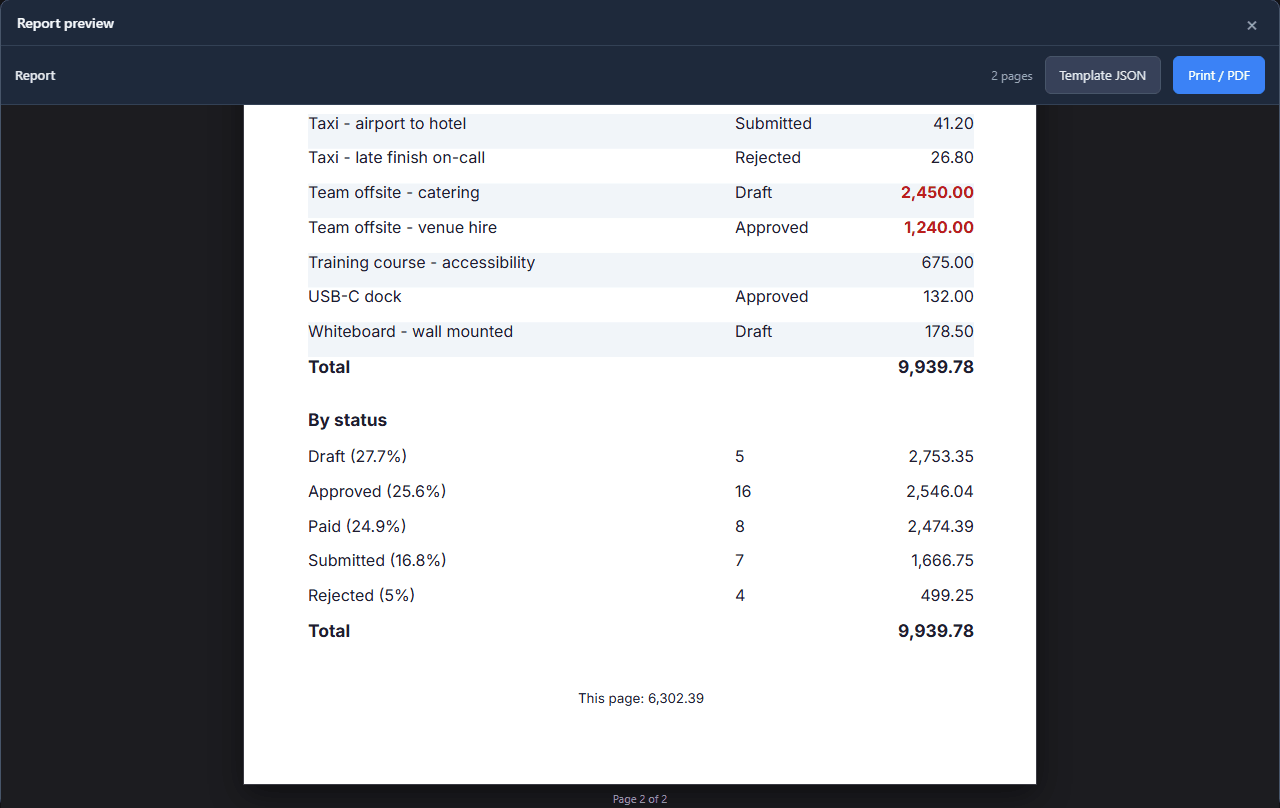This screenshot has width=1280, height=808.
Task: Select the red amount 1,240.00
Action: [938, 227]
